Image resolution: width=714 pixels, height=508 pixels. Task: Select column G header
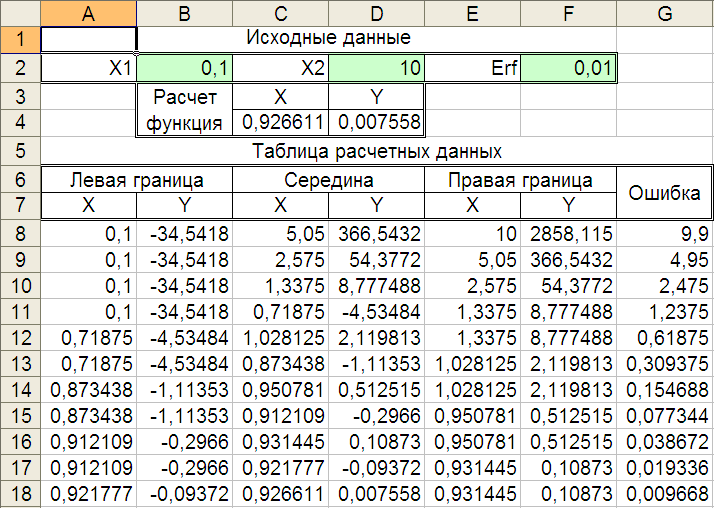(665, 13)
